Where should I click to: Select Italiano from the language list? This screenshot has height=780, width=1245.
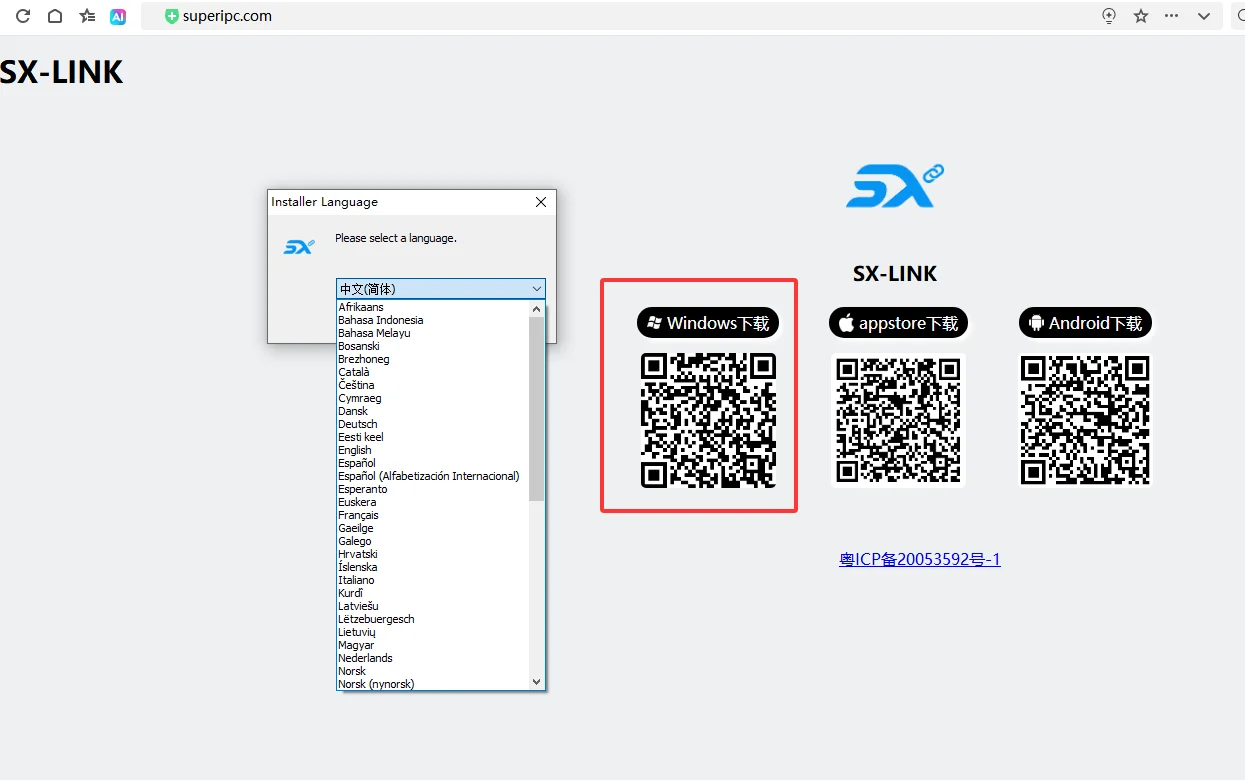click(x=432, y=580)
